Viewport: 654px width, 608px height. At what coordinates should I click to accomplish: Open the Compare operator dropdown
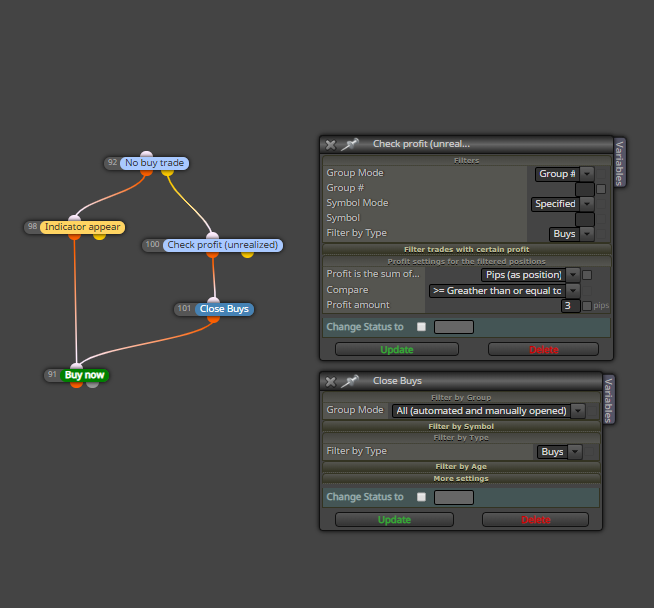pyautogui.click(x=504, y=291)
